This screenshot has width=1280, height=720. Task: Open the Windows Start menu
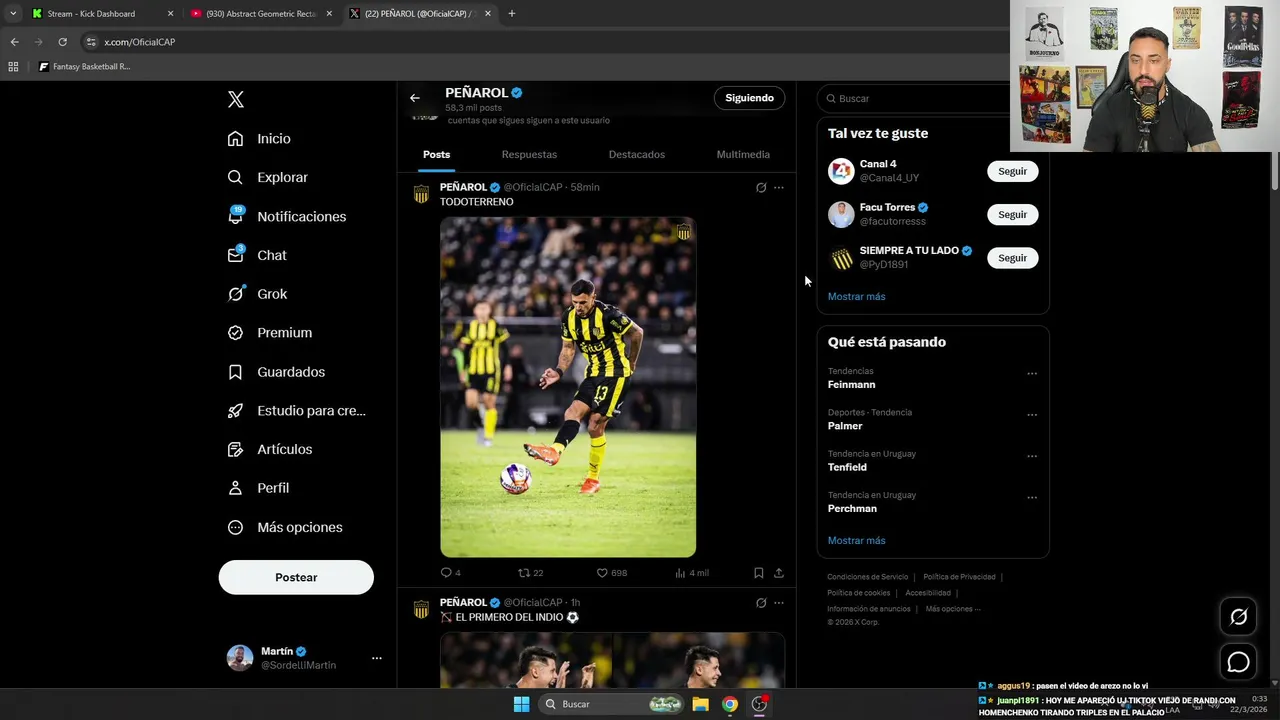point(521,704)
